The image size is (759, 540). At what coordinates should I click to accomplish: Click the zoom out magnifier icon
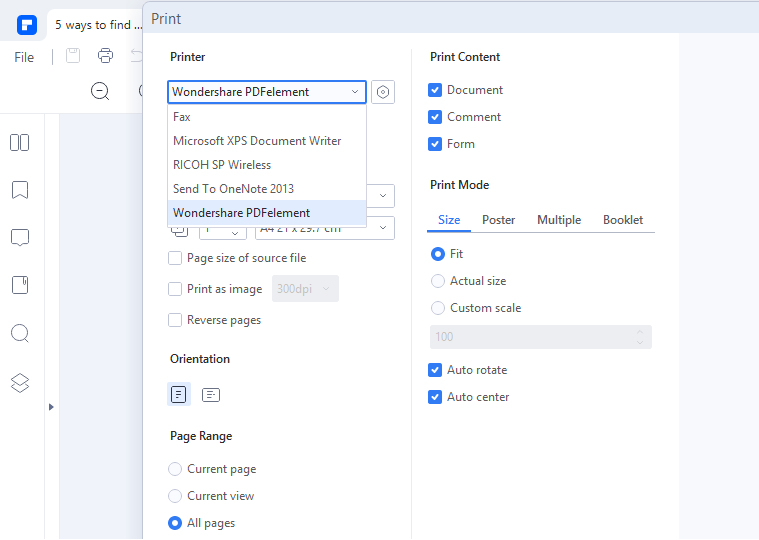click(x=100, y=91)
